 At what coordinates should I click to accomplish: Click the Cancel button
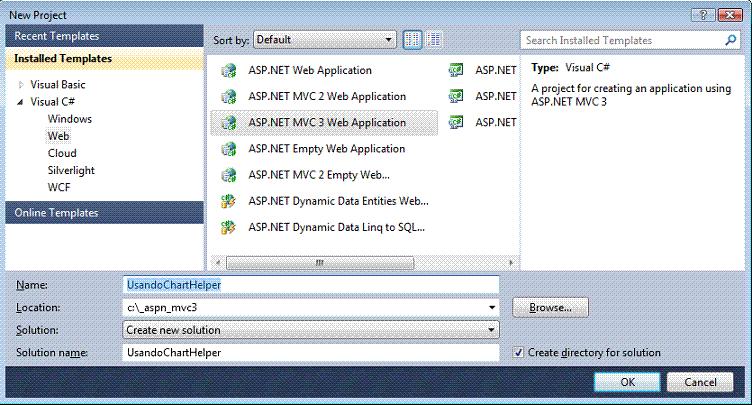pos(700,382)
